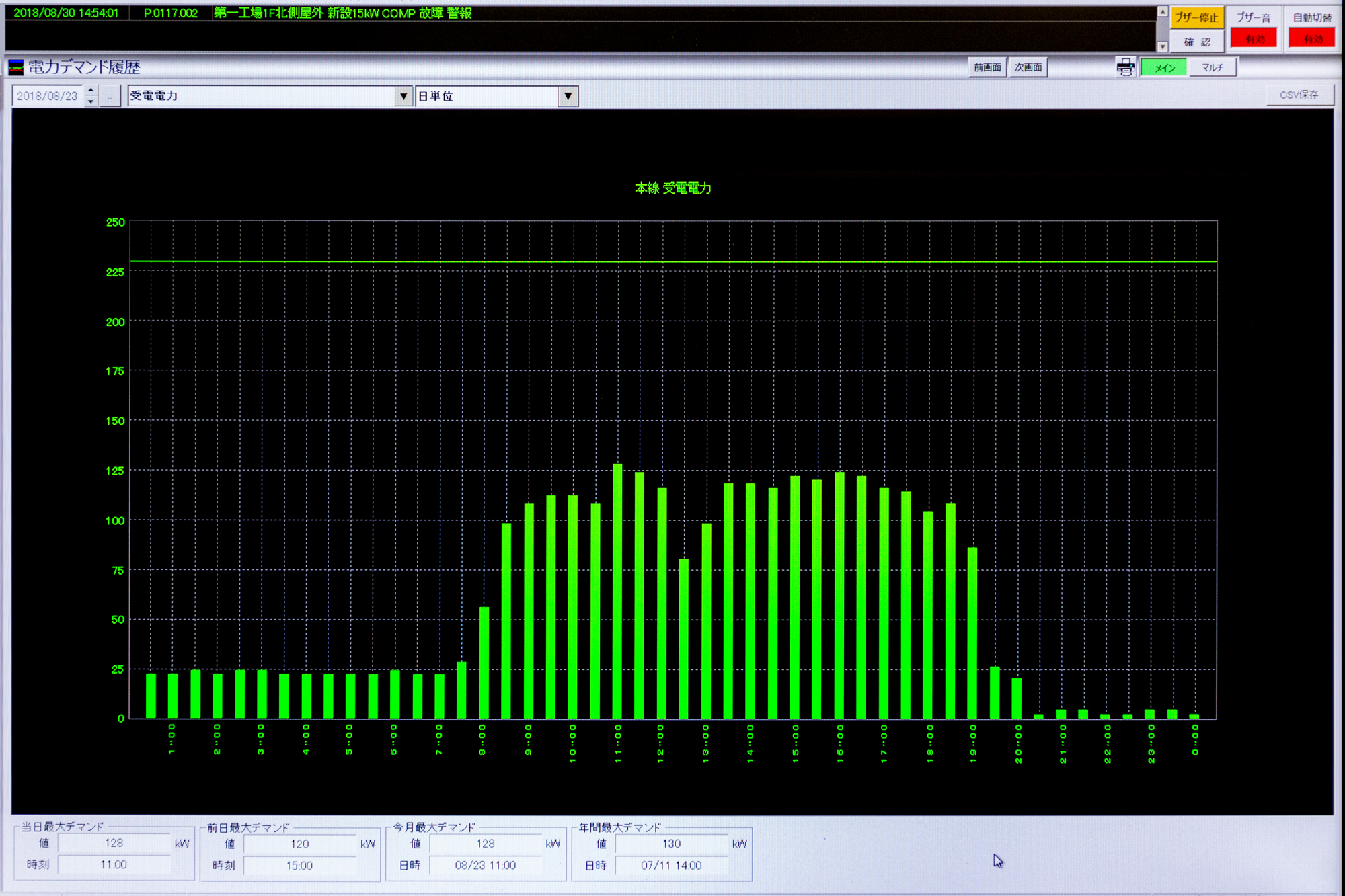Click 前日最大デマンド value 120
Screen dimensions: 1345x896
tap(300, 844)
